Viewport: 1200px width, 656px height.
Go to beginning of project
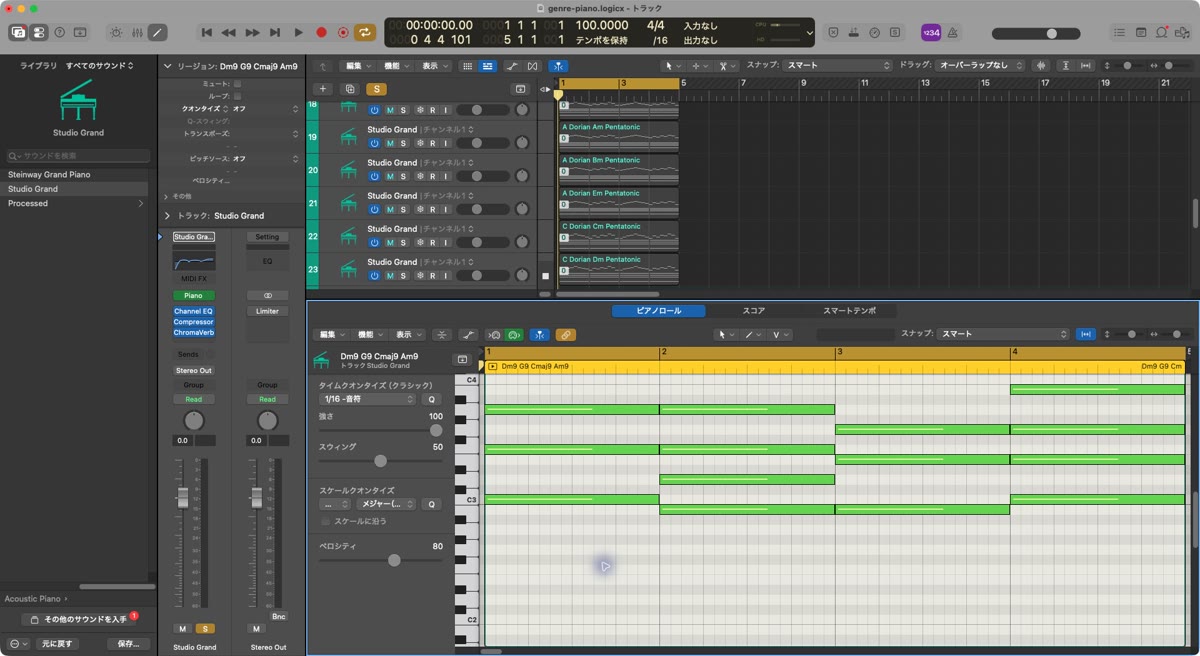[206, 32]
